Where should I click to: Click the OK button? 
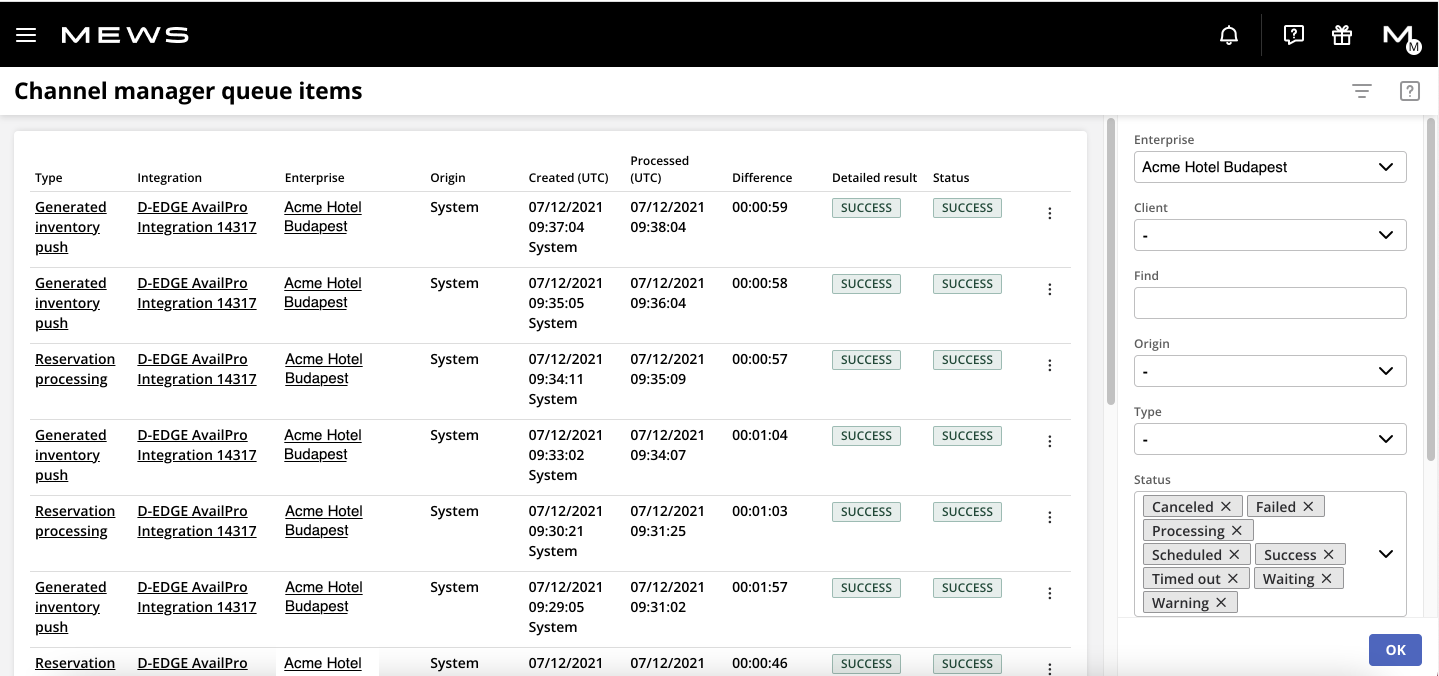[x=1395, y=650]
